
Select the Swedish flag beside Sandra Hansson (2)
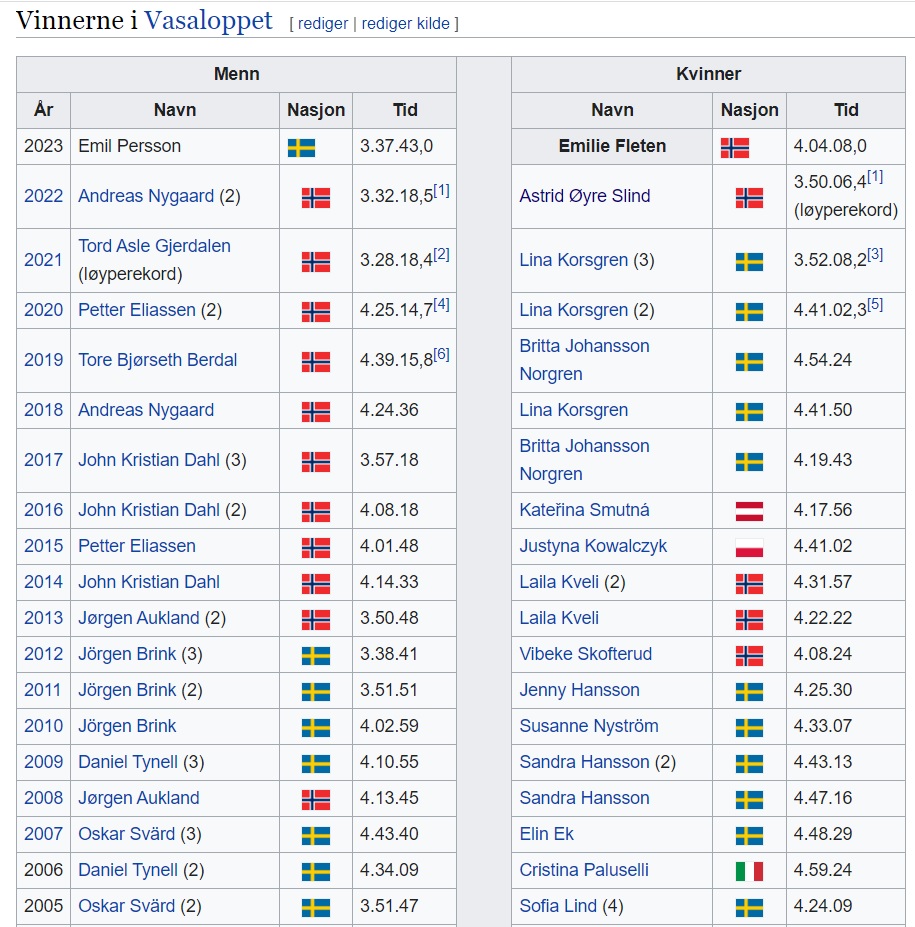(x=749, y=764)
